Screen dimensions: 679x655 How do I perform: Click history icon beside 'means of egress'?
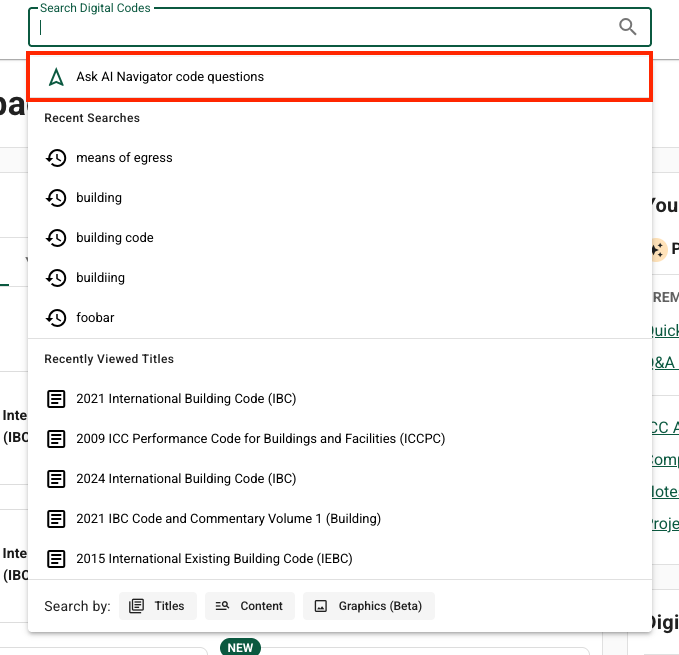[x=56, y=158]
